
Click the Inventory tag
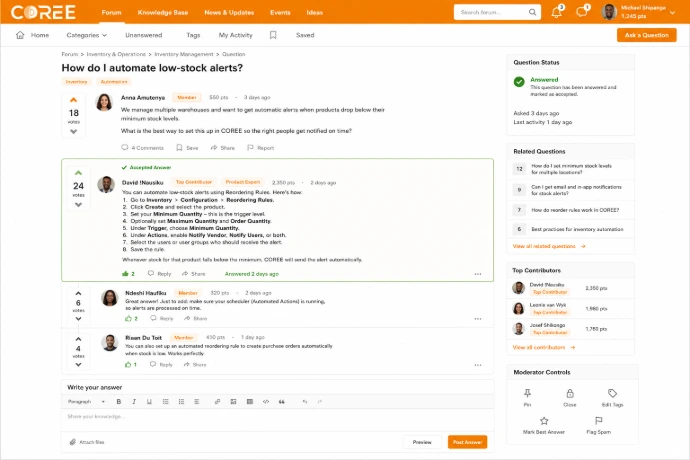[77, 82]
